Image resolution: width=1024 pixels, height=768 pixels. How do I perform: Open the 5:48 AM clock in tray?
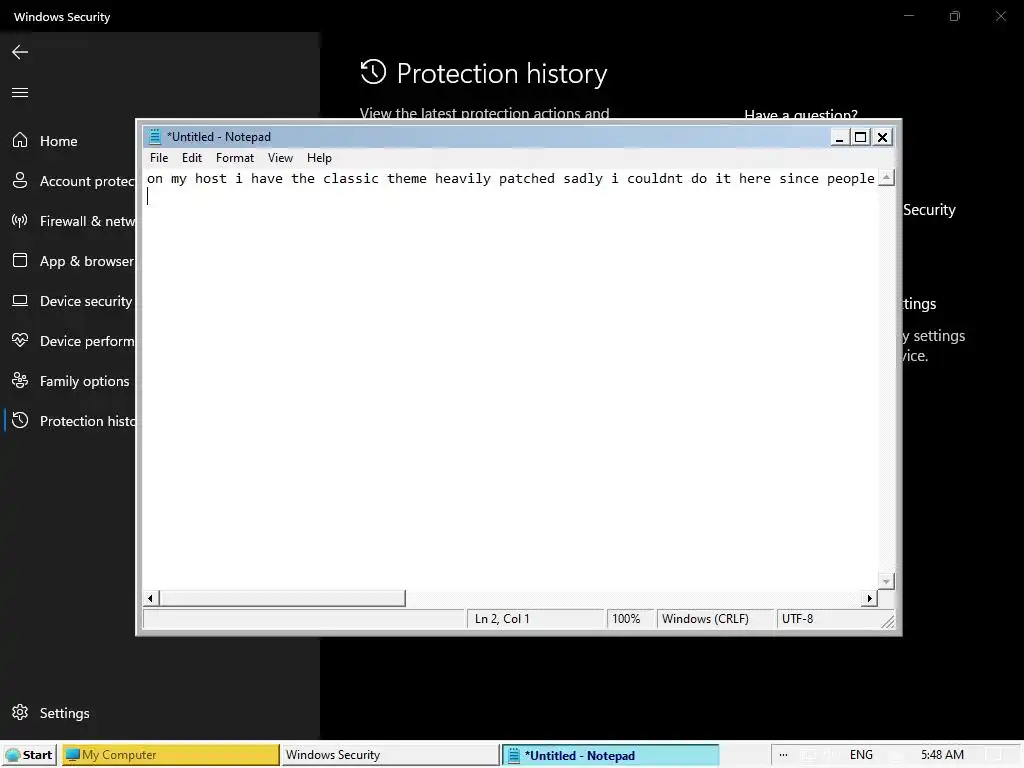942,755
